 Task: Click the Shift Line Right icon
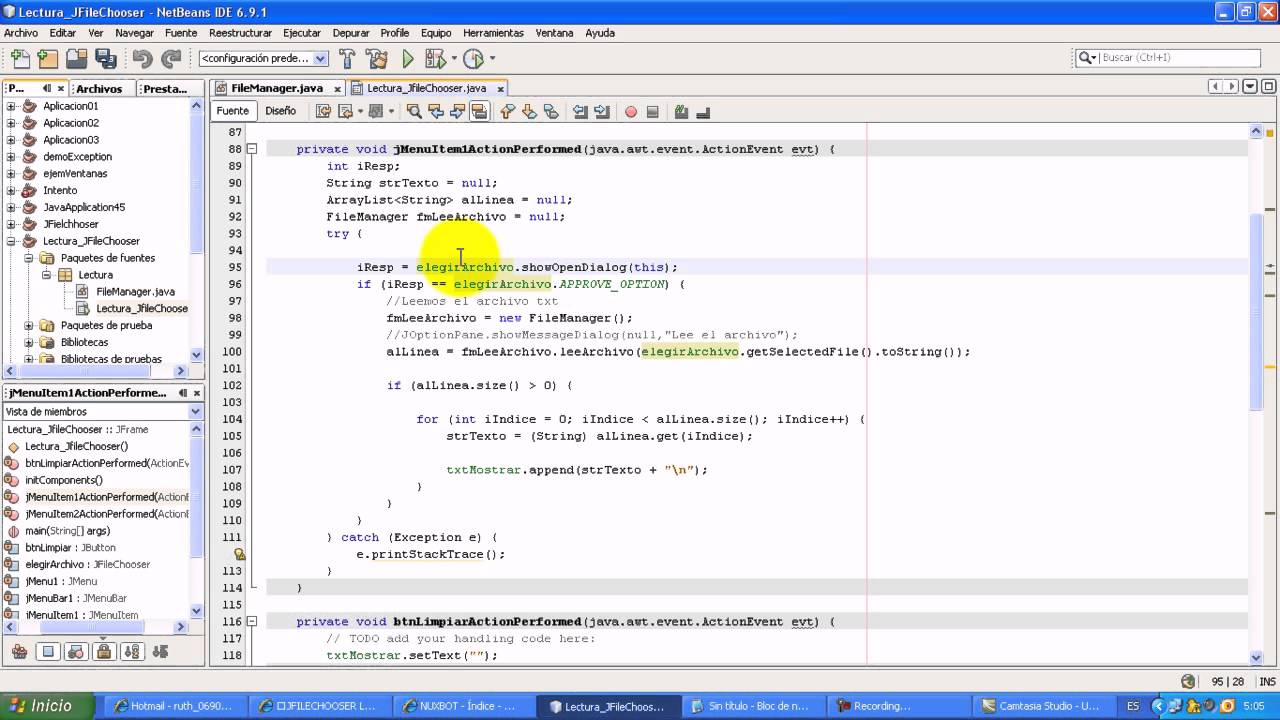point(602,111)
